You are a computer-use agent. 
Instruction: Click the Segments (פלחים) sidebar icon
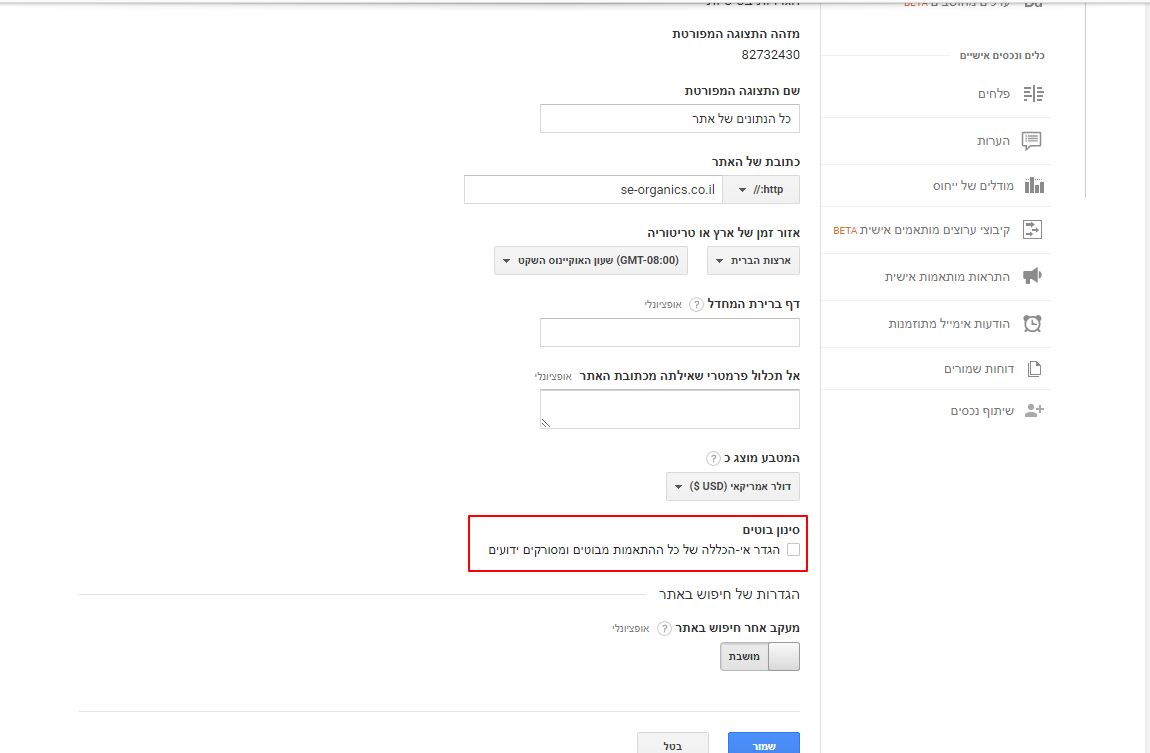pos(1033,94)
